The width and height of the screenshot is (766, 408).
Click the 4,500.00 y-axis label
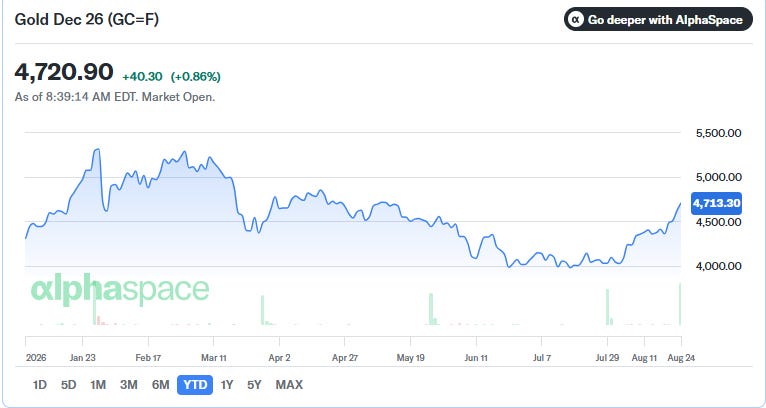tap(719, 222)
